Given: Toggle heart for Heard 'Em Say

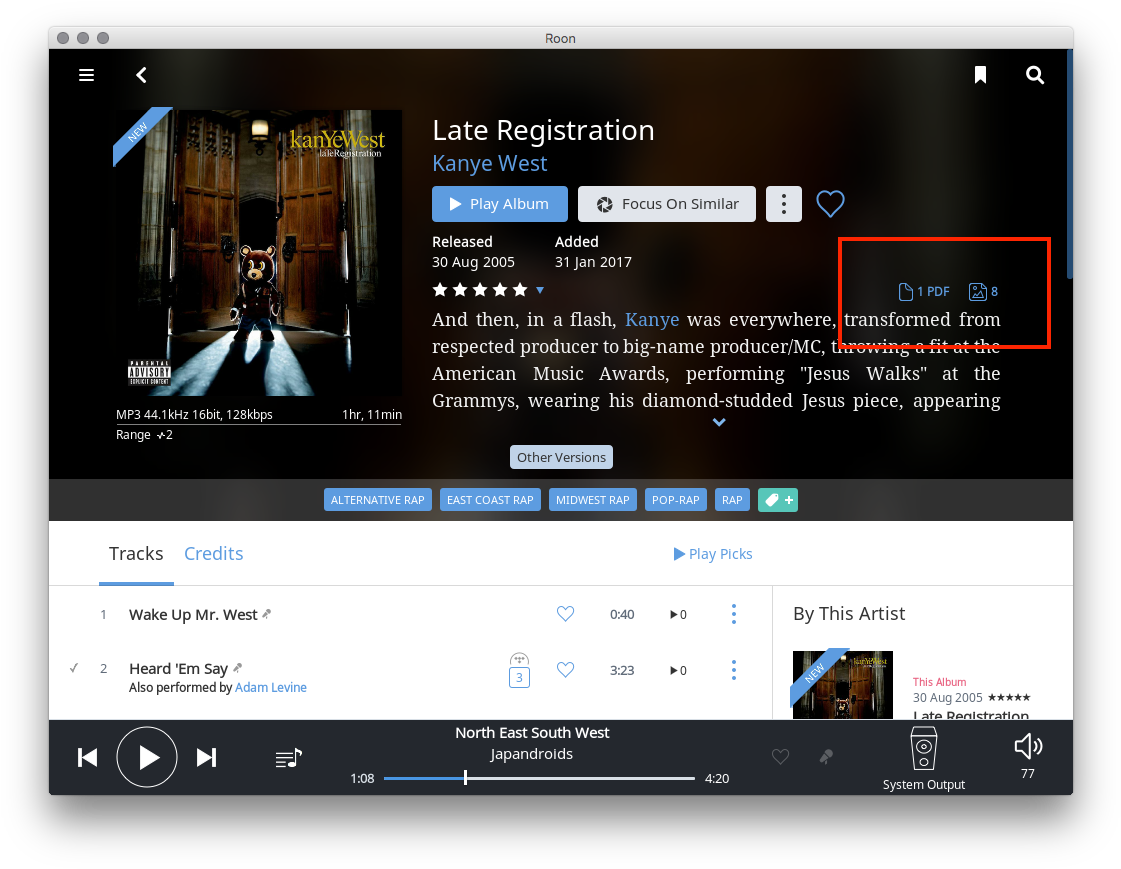Looking at the screenshot, I should pos(565,670).
